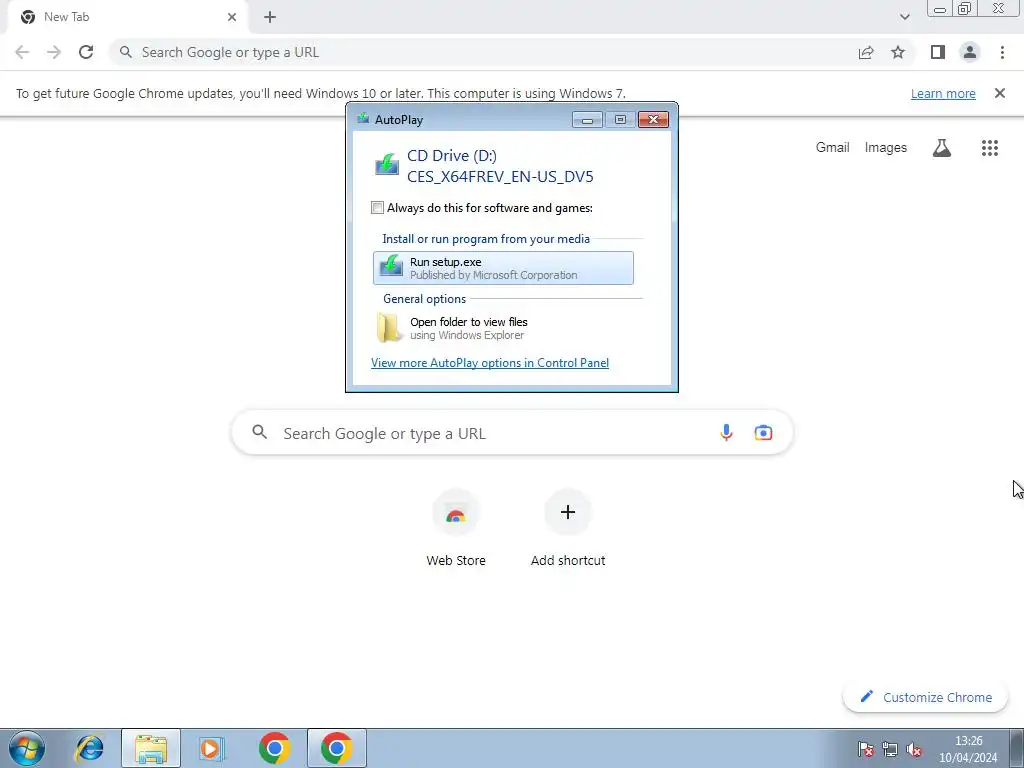Image resolution: width=1024 pixels, height=768 pixels.
Task: Minimize the AutoPlay dialog
Action: click(x=587, y=120)
